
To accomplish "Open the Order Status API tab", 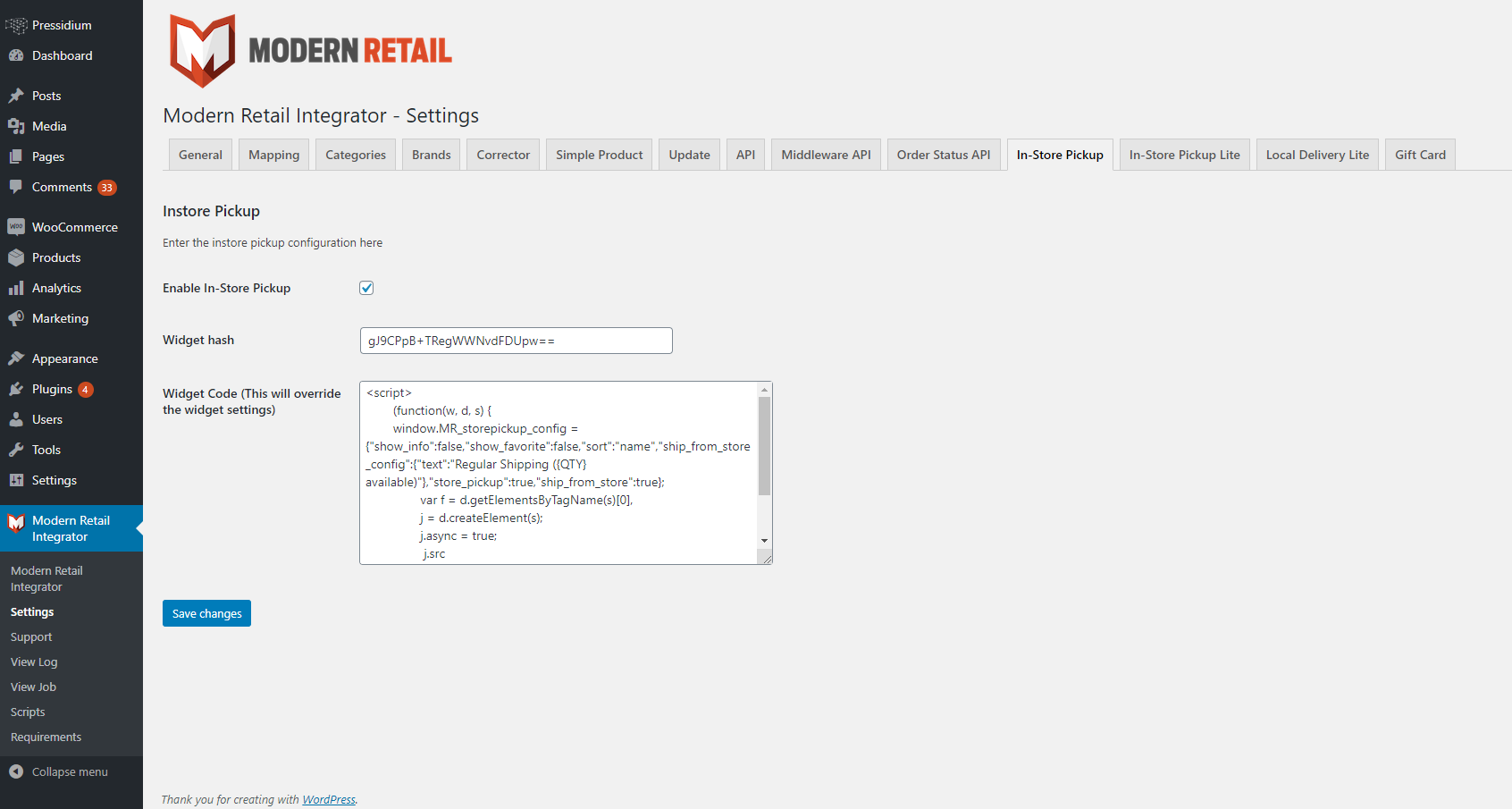I will (944, 155).
